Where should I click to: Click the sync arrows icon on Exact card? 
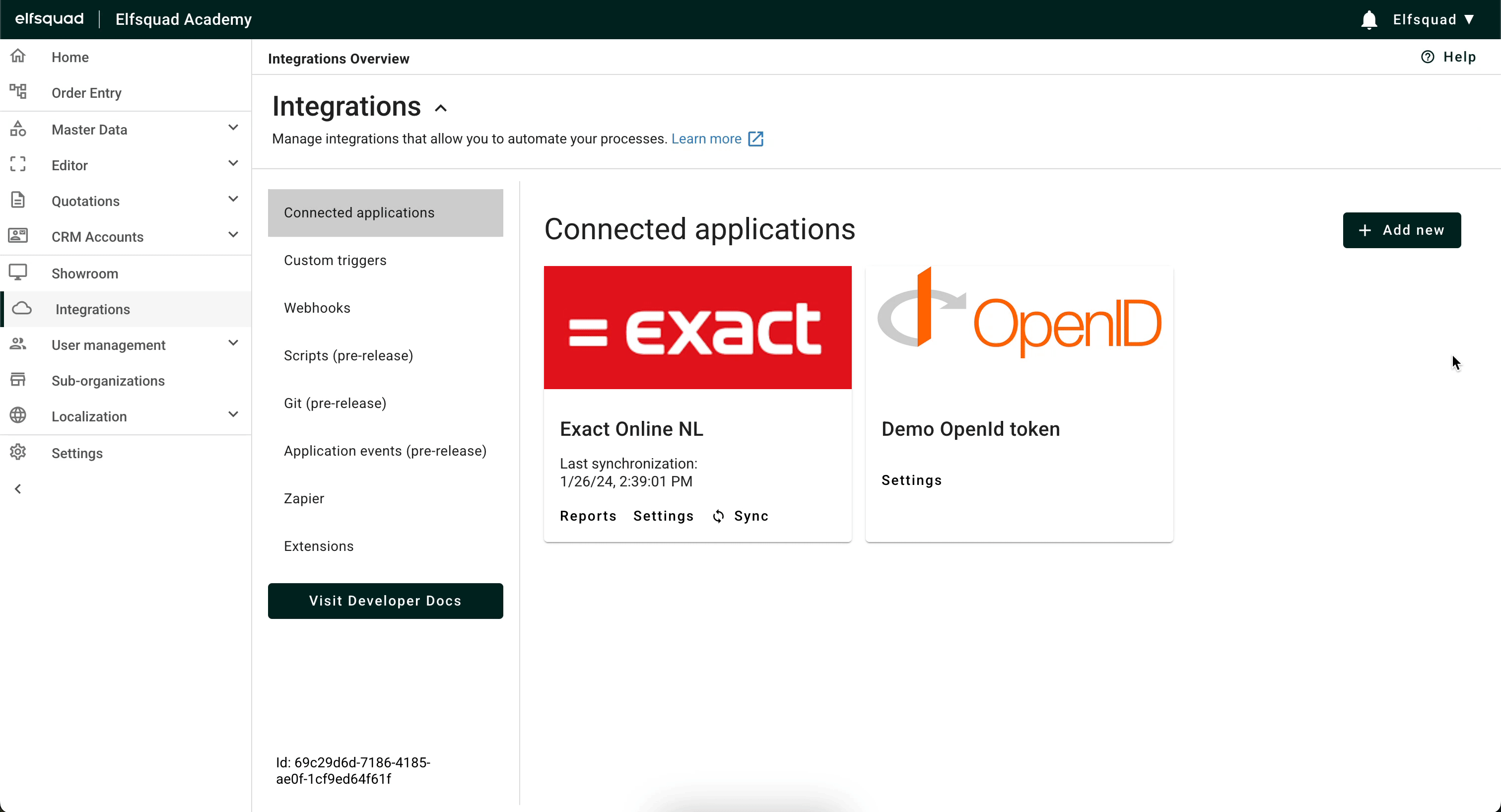(x=718, y=516)
